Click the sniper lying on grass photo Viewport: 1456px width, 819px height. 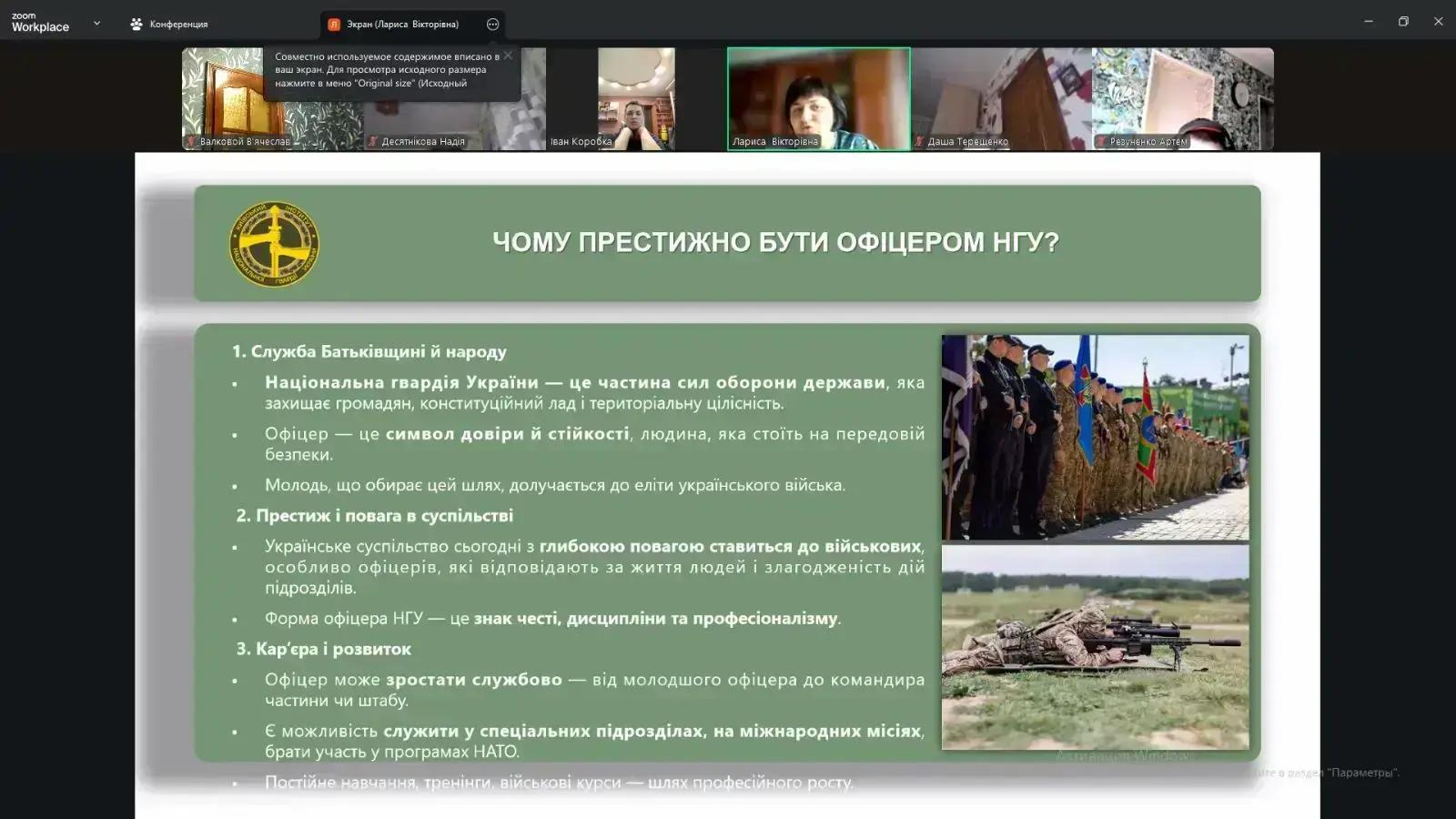1095,647
